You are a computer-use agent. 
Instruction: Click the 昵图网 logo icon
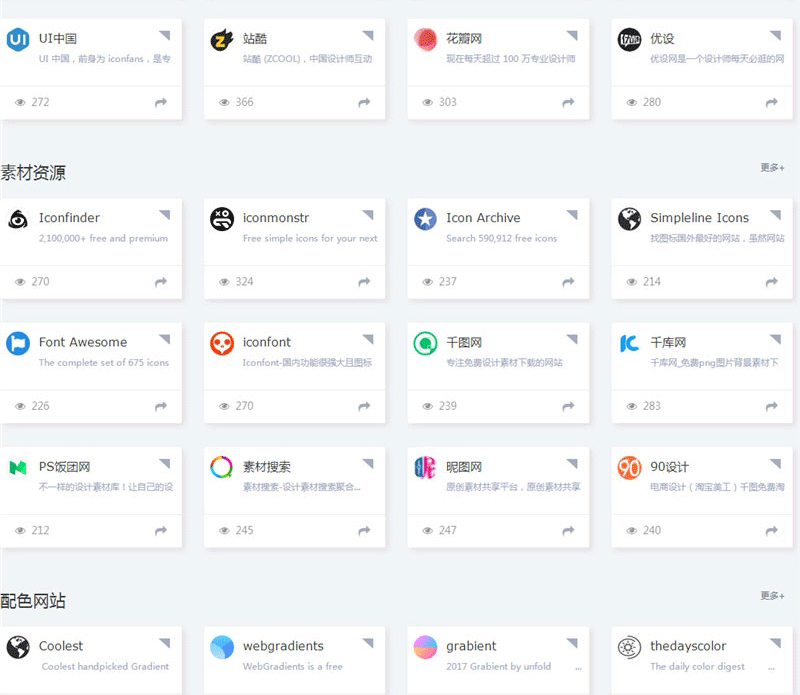point(426,467)
